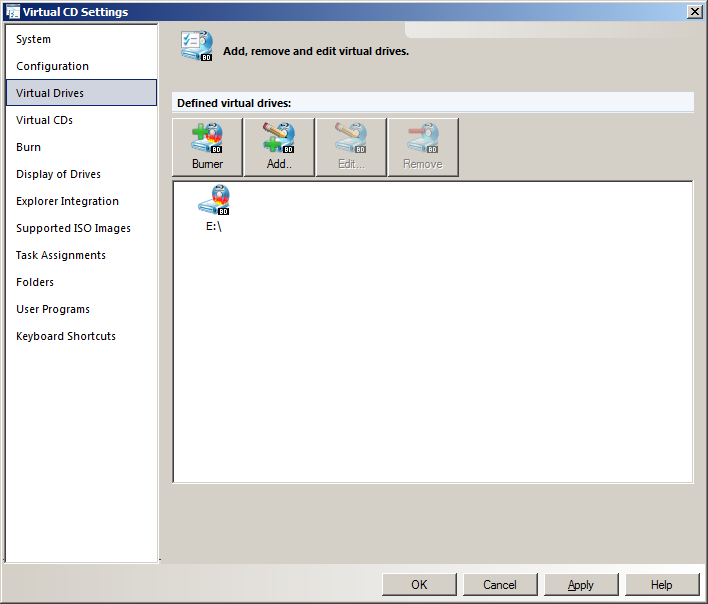Open the System settings page
Viewport: 708px width, 604px height.
[x=82, y=39]
